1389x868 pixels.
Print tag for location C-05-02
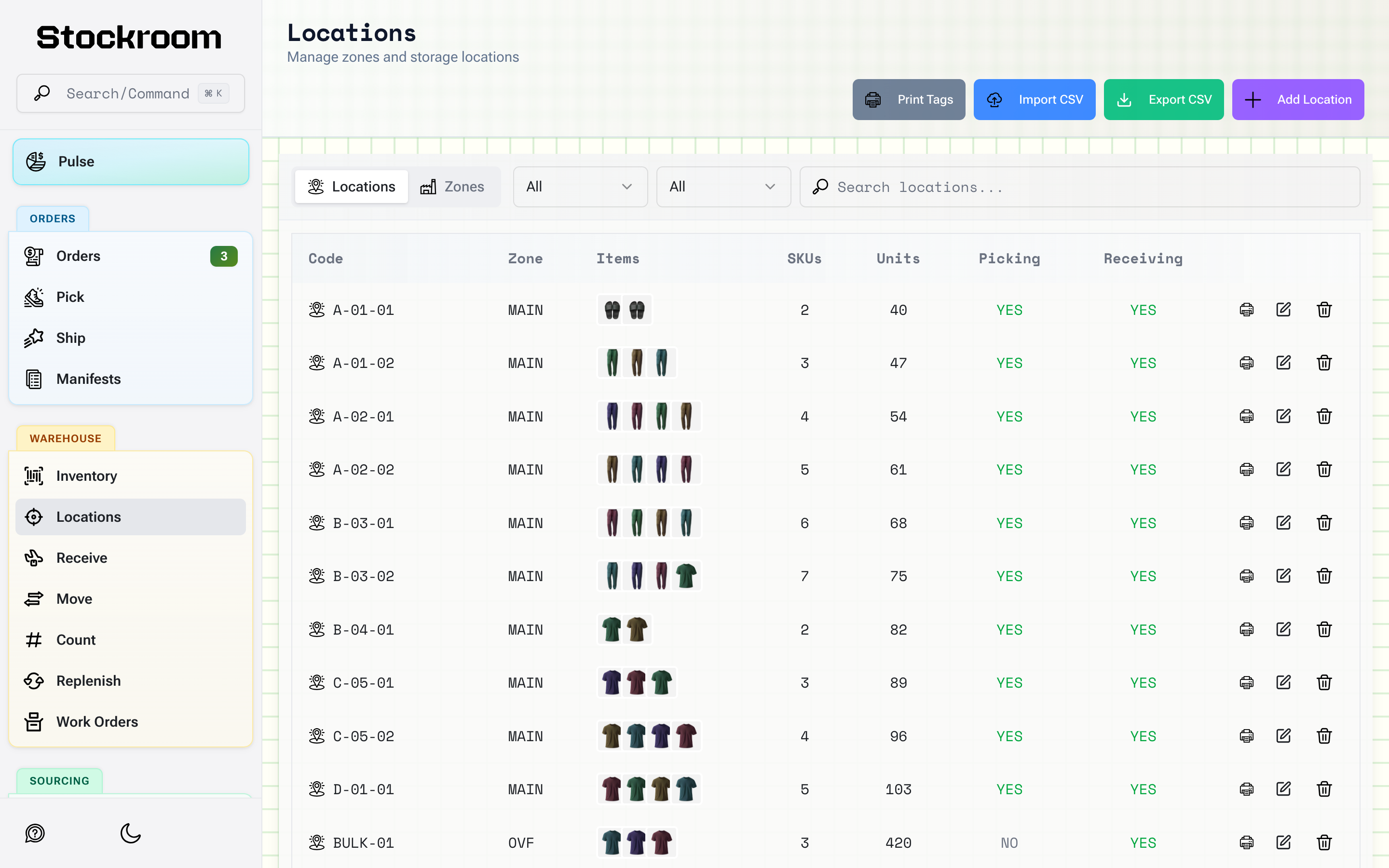(1246, 736)
